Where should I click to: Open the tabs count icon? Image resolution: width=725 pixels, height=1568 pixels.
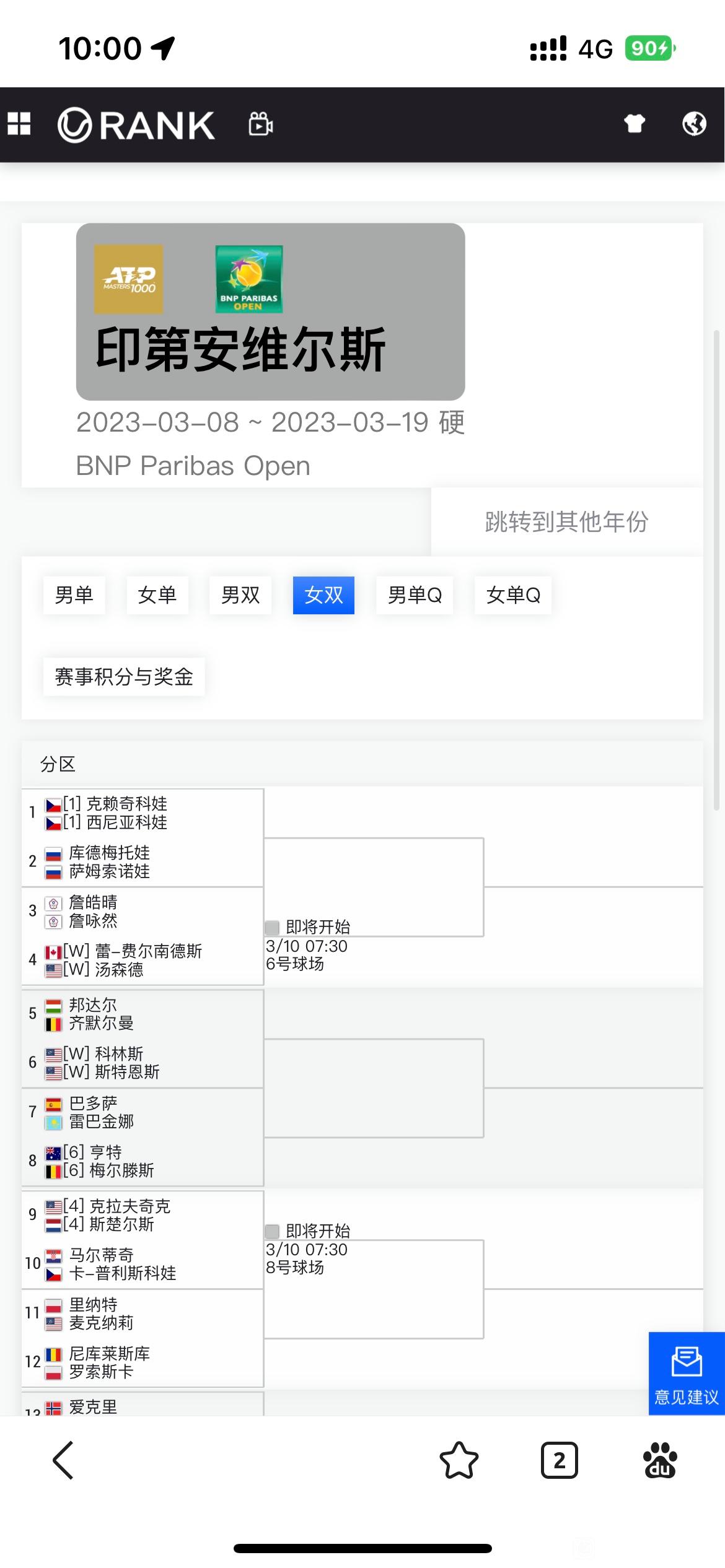(x=560, y=1460)
